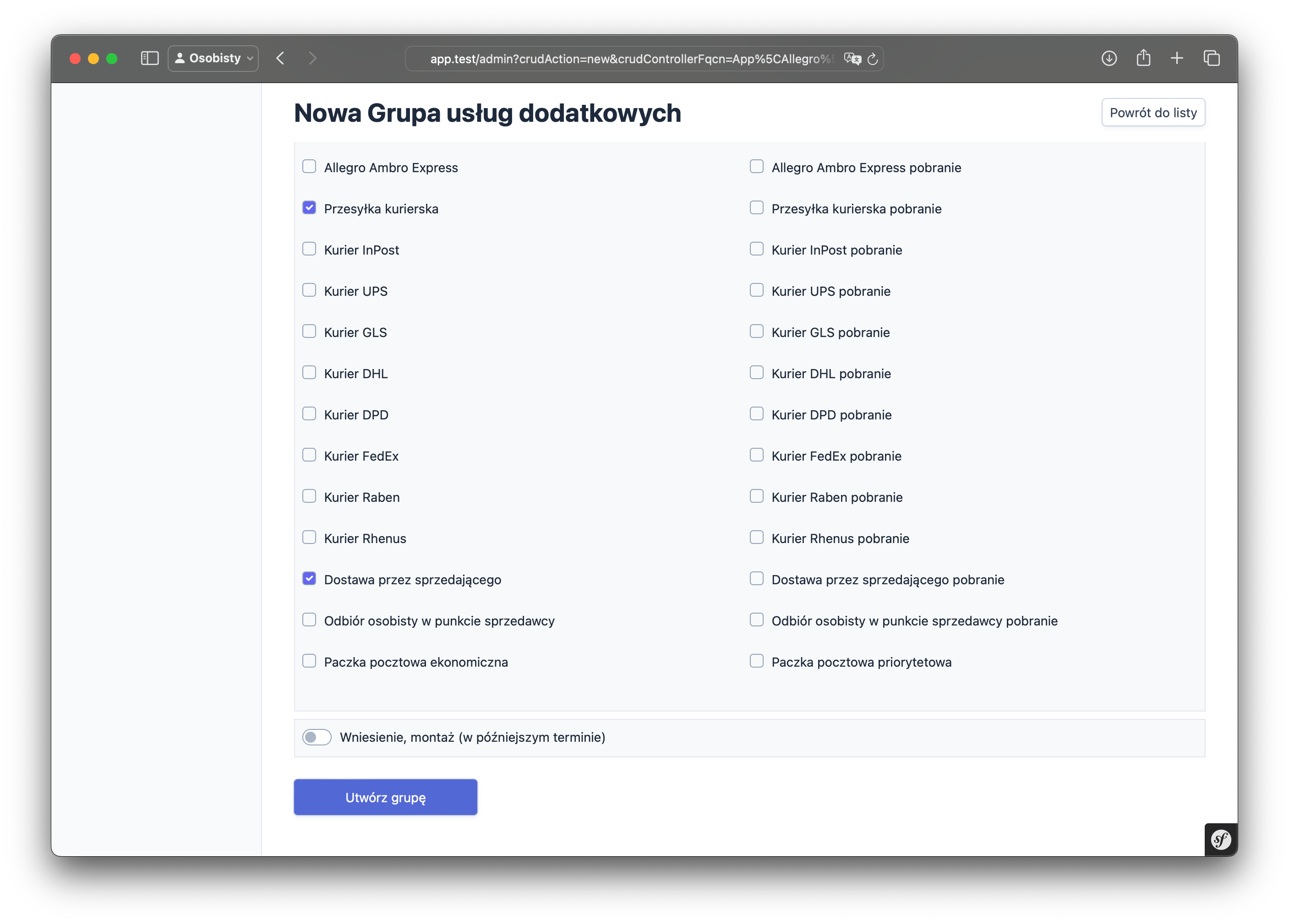This screenshot has height=924, width=1289.
Task: Uncheck Przesyłka kurierska checkbox
Action: [x=309, y=208]
